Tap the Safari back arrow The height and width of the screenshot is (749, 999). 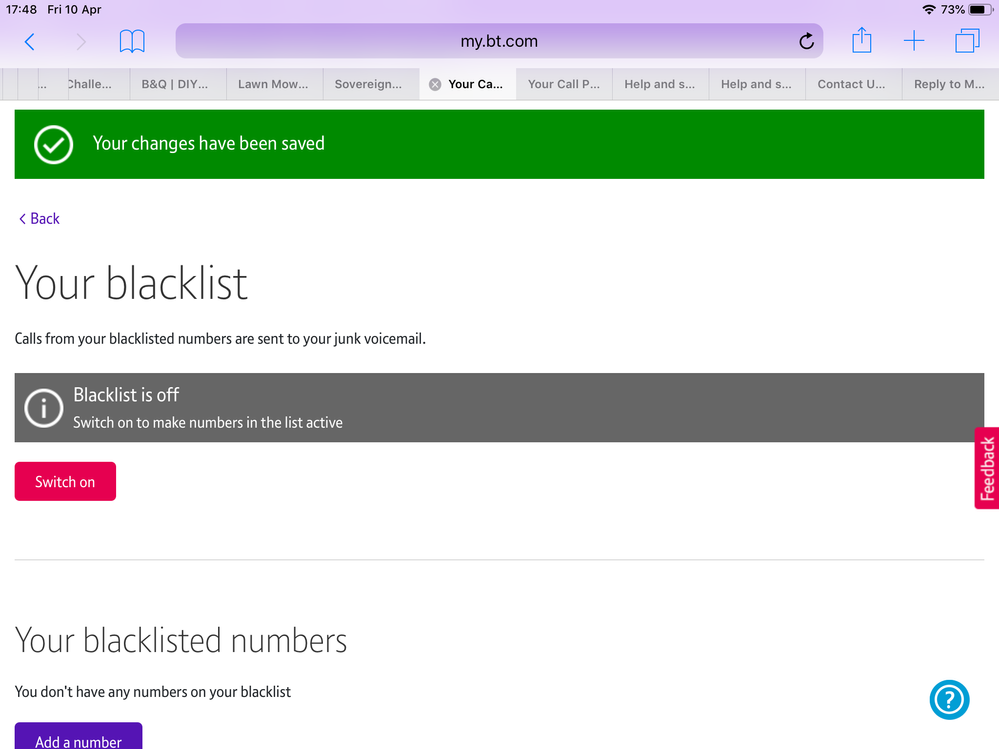click(29, 41)
